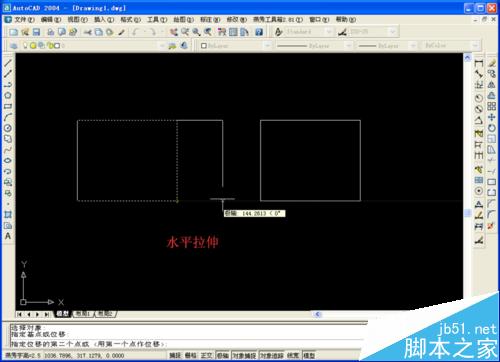
Task: Click the Array tool in Modify toolbar
Action: (x=491, y=106)
